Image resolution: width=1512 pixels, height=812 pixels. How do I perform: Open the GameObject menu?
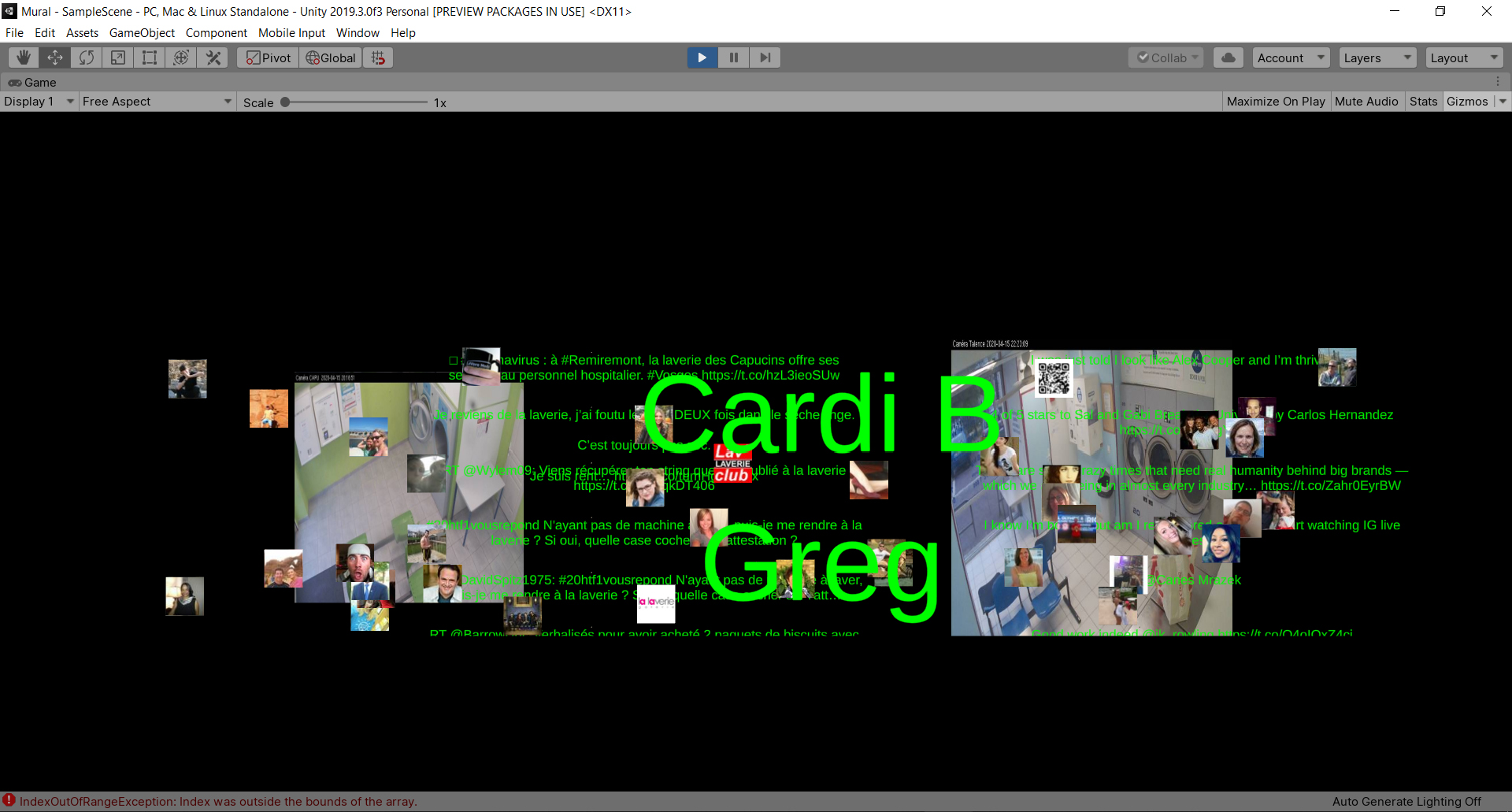click(x=142, y=33)
